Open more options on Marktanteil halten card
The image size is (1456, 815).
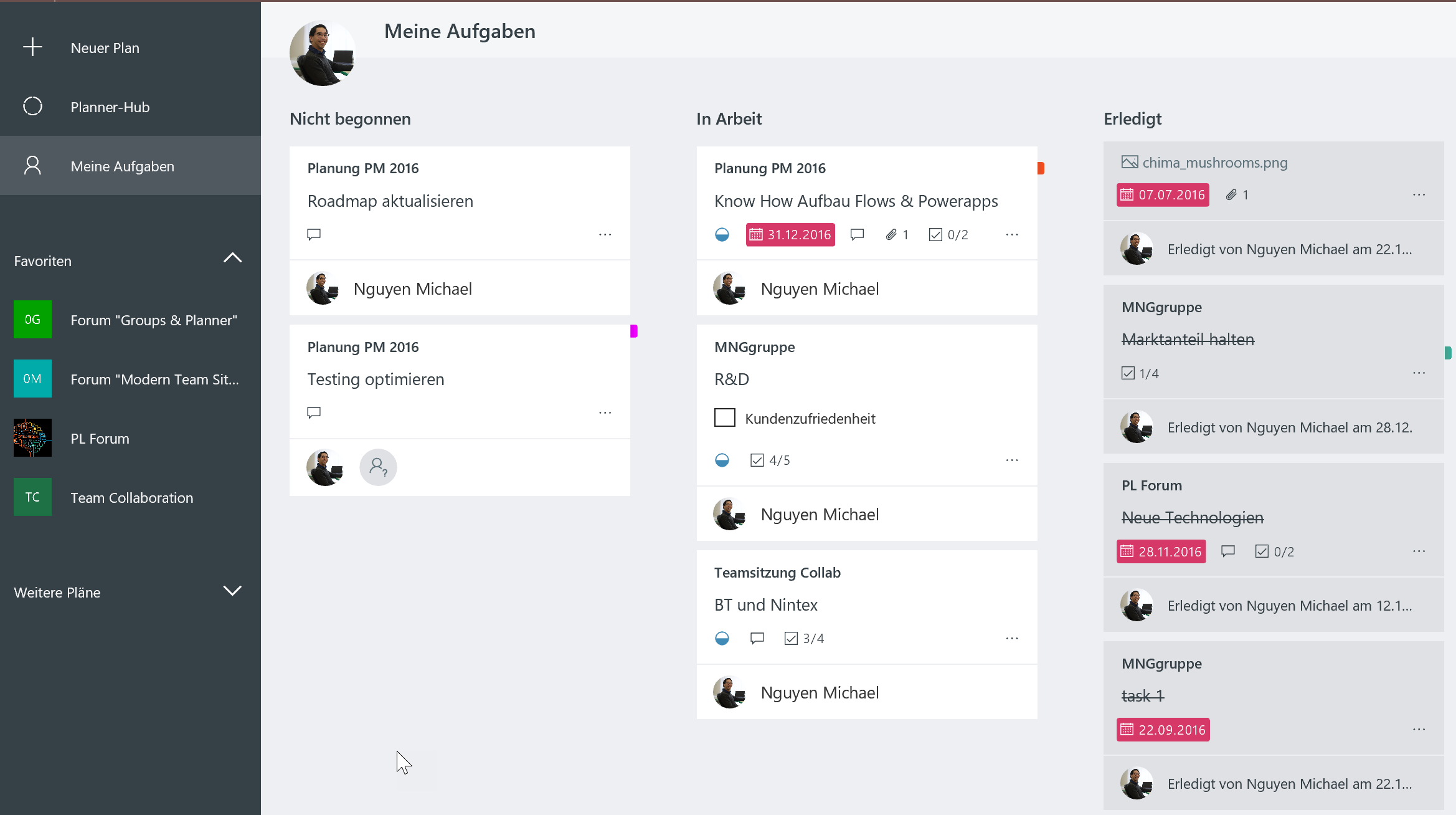[x=1419, y=373]
